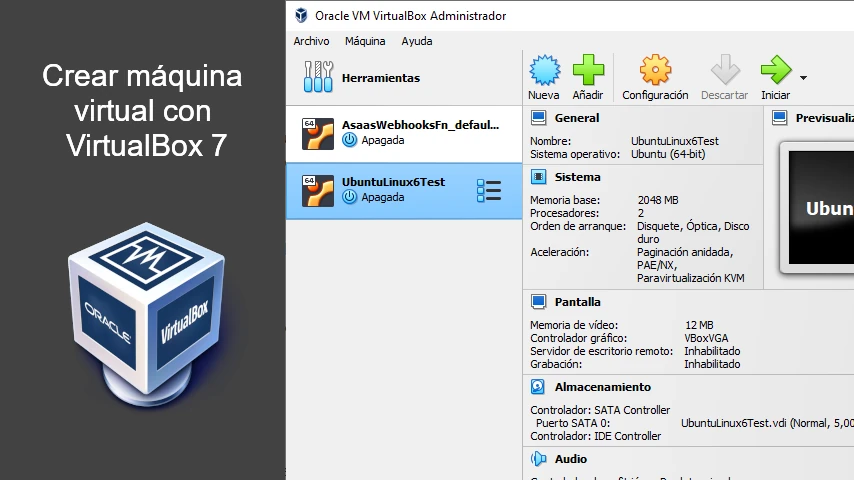Start the machine with Iniciar arrow

[776, 70]
